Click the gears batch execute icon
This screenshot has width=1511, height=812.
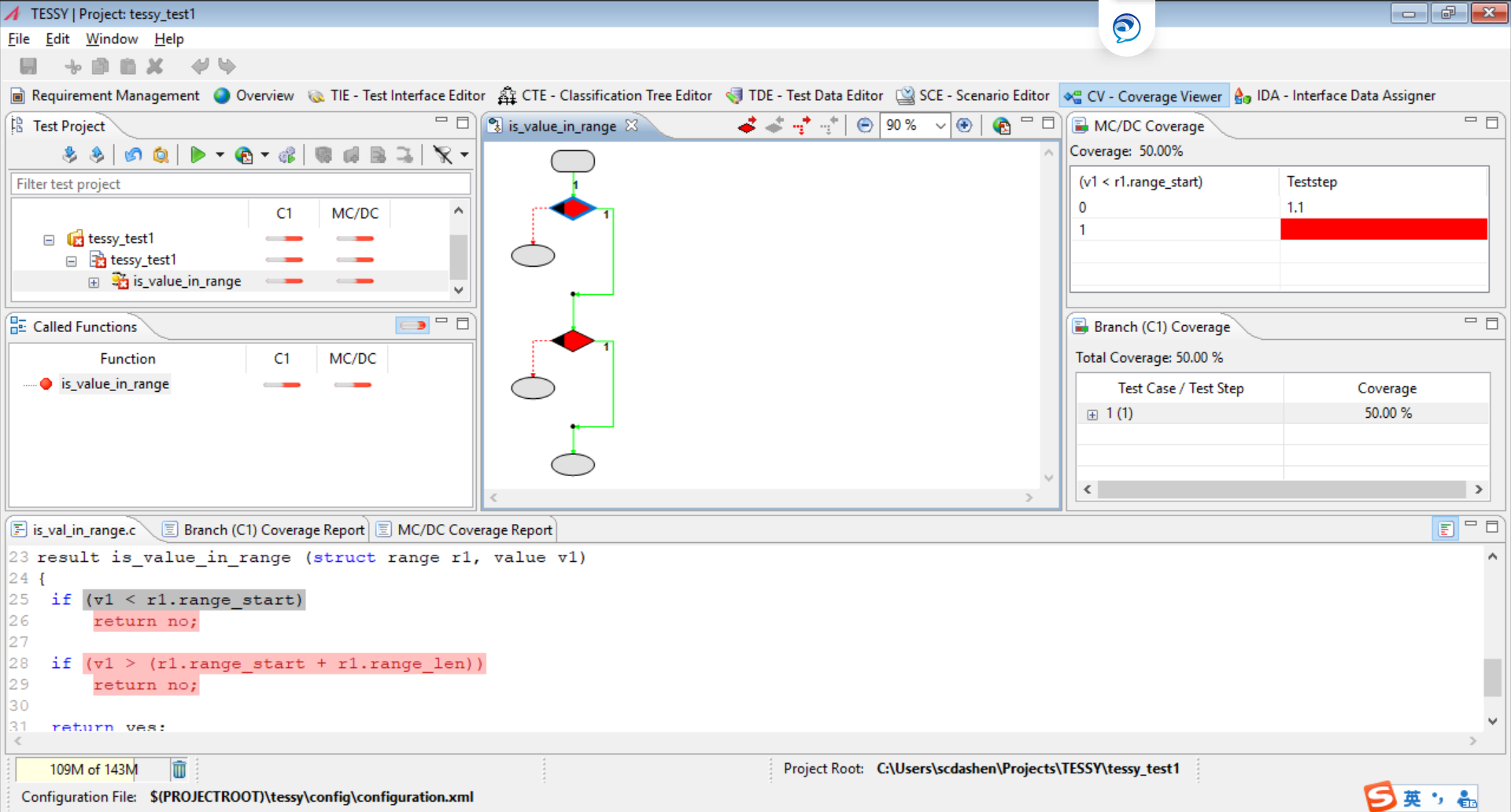tap(288, 155)
